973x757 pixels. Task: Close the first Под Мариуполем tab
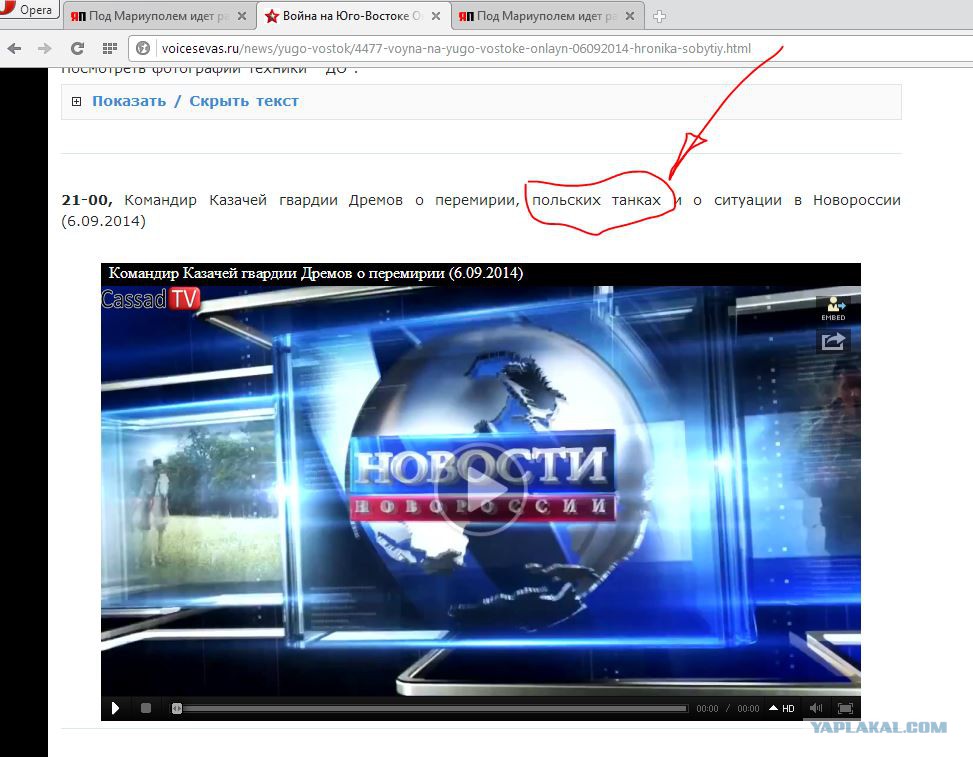click(242, 16)
